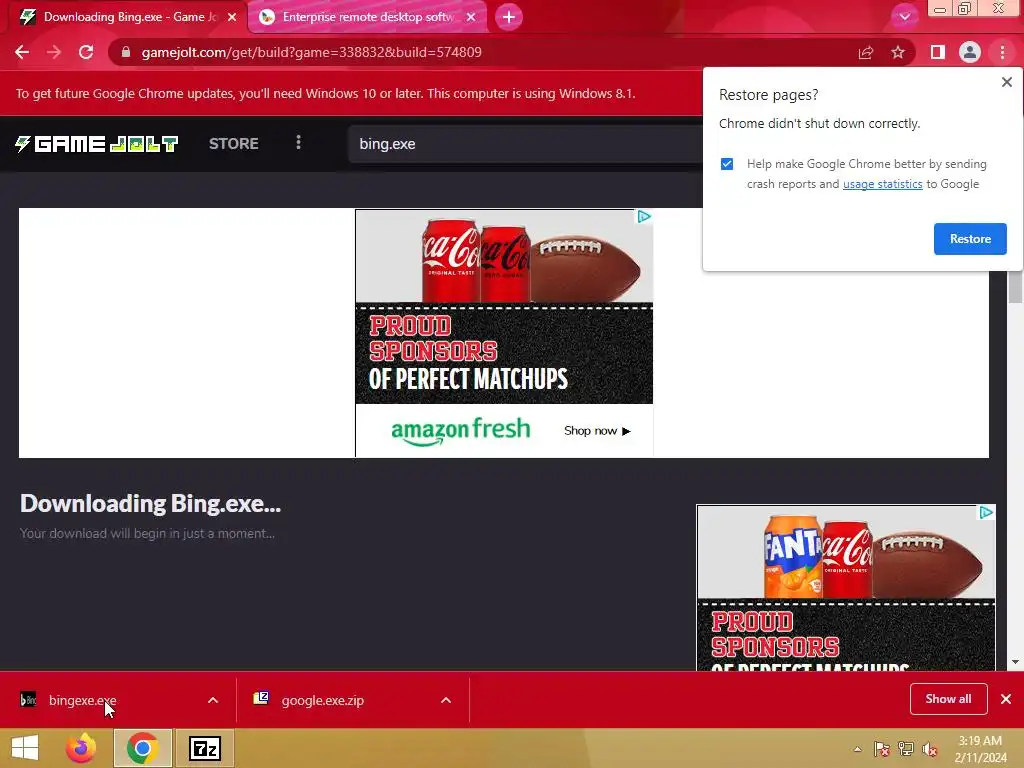Open 7-Zip from the taskbar
The image size is (1024, 768).
204,748
